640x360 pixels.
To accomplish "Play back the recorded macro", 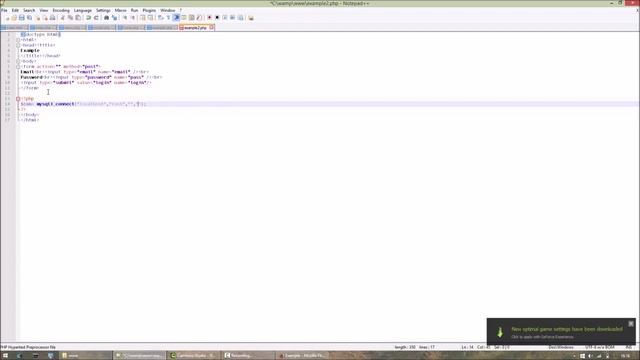I will [225, 18].
